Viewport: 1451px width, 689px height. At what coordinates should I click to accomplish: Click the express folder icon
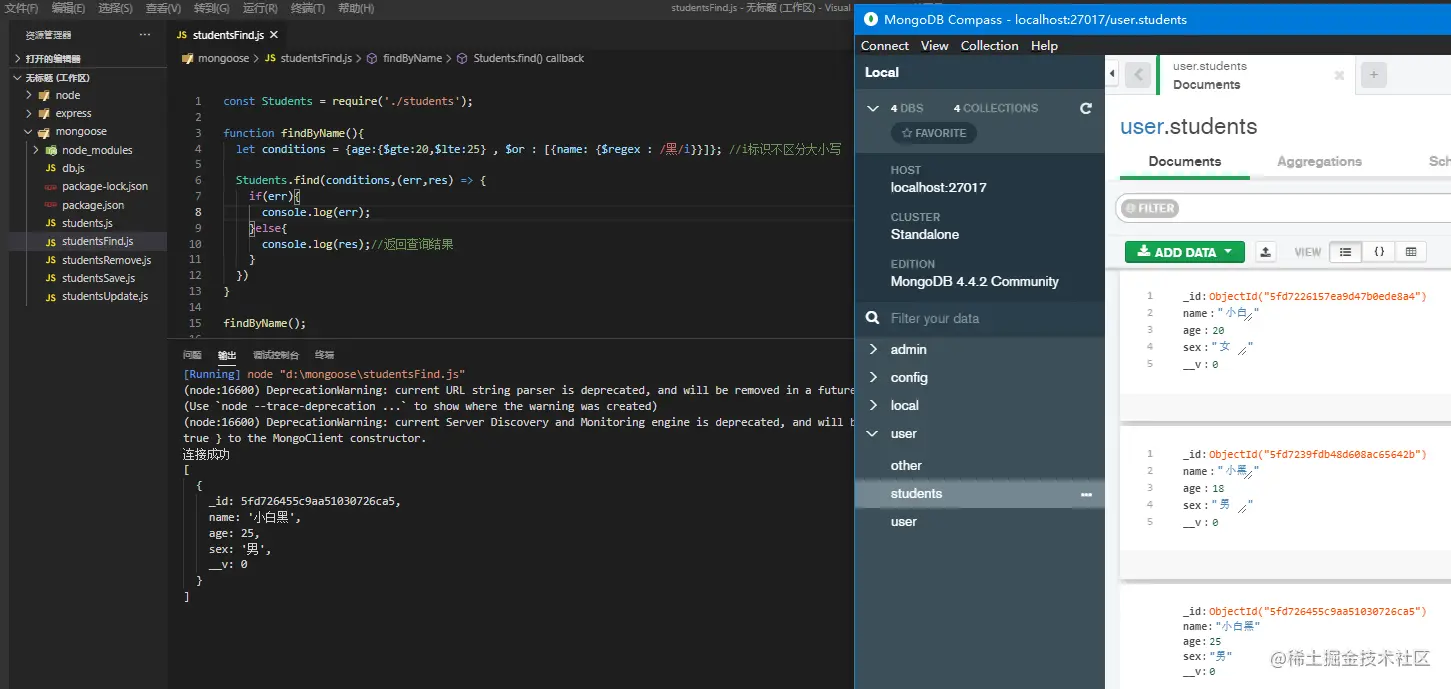pos(45,114)
